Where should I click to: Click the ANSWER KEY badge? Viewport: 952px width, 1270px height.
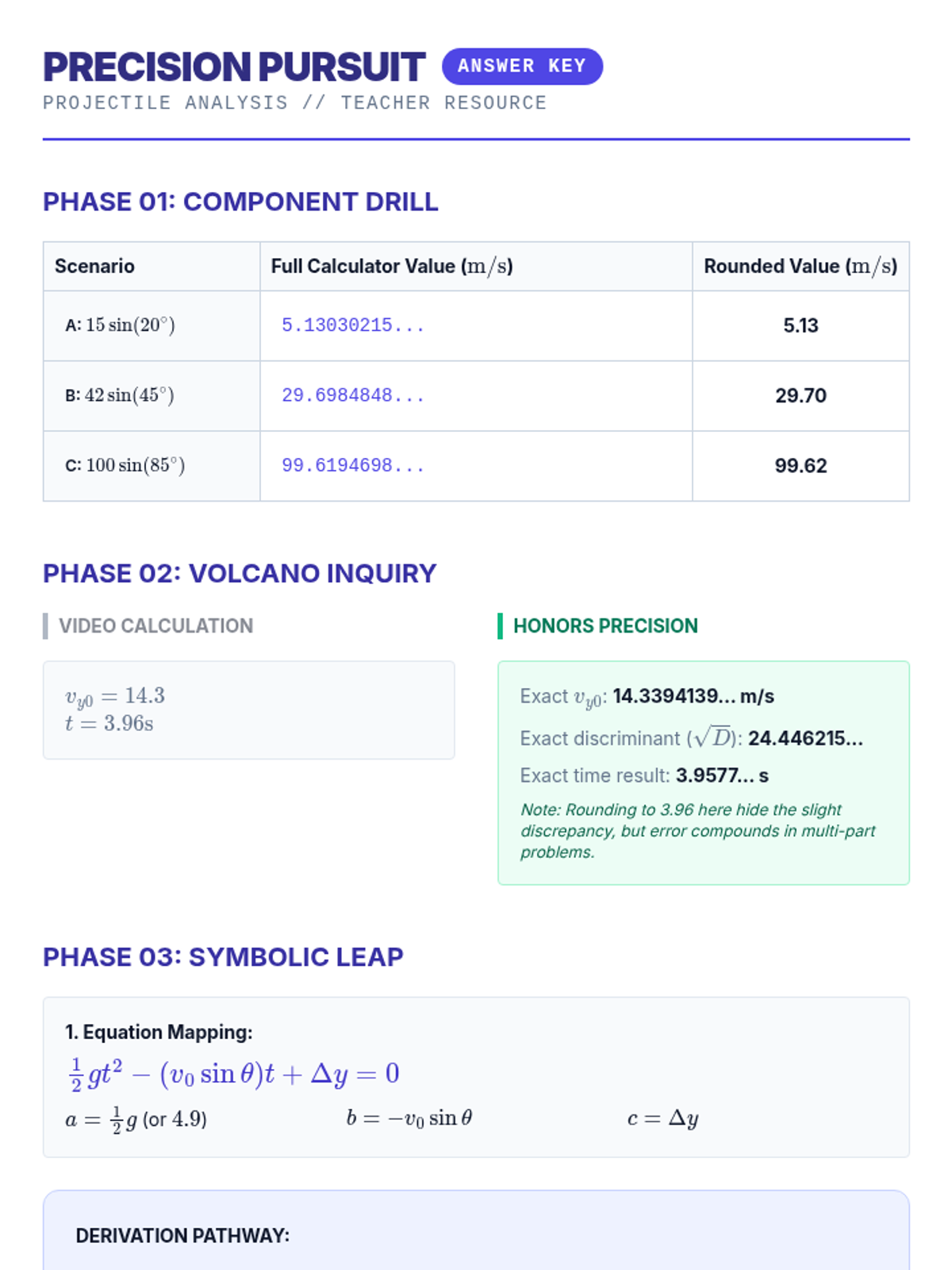click(522, 66)
